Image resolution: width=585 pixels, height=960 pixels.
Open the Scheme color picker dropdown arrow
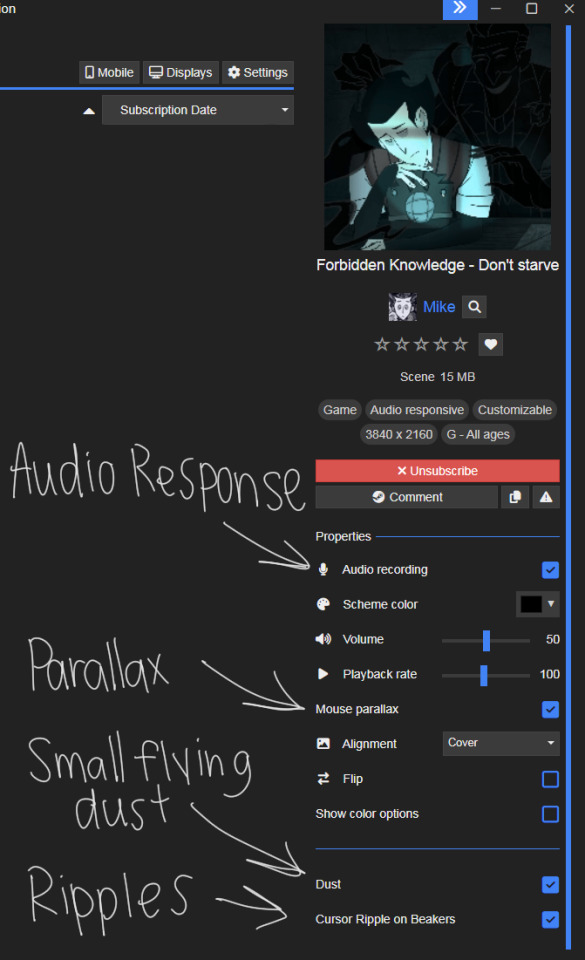point(551,604)
